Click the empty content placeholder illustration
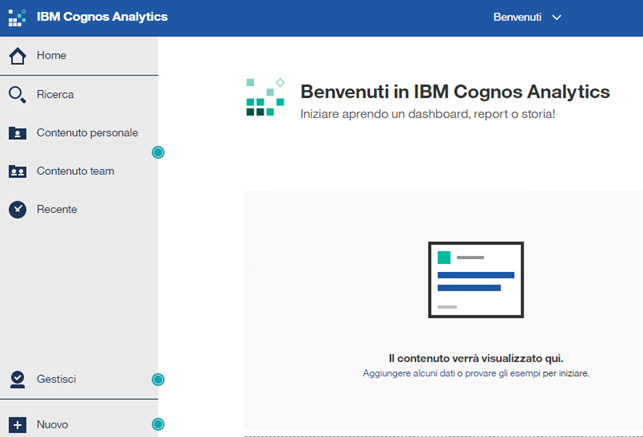Screen dimensions: 643x437 pyautogui.click(x=476, y=280)
